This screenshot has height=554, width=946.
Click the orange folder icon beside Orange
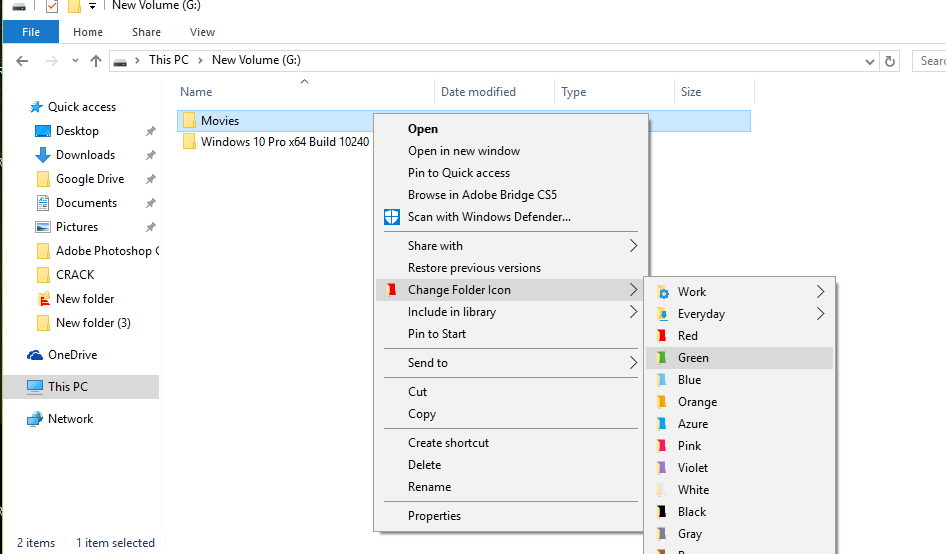(x=661, y=402)
